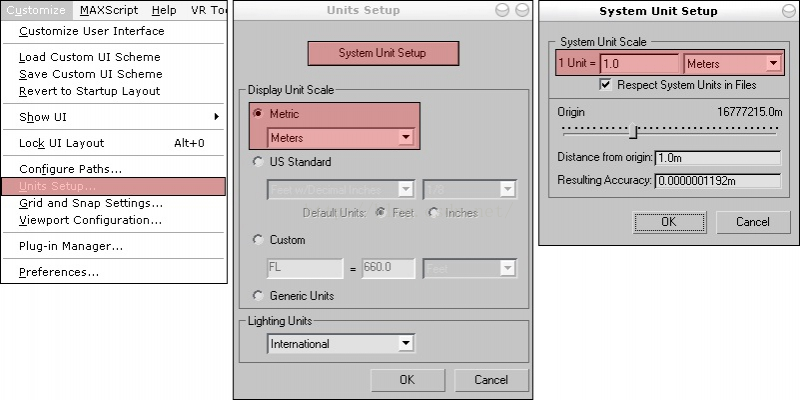Open the Lighting Units International dropdown

click(405, 344)
